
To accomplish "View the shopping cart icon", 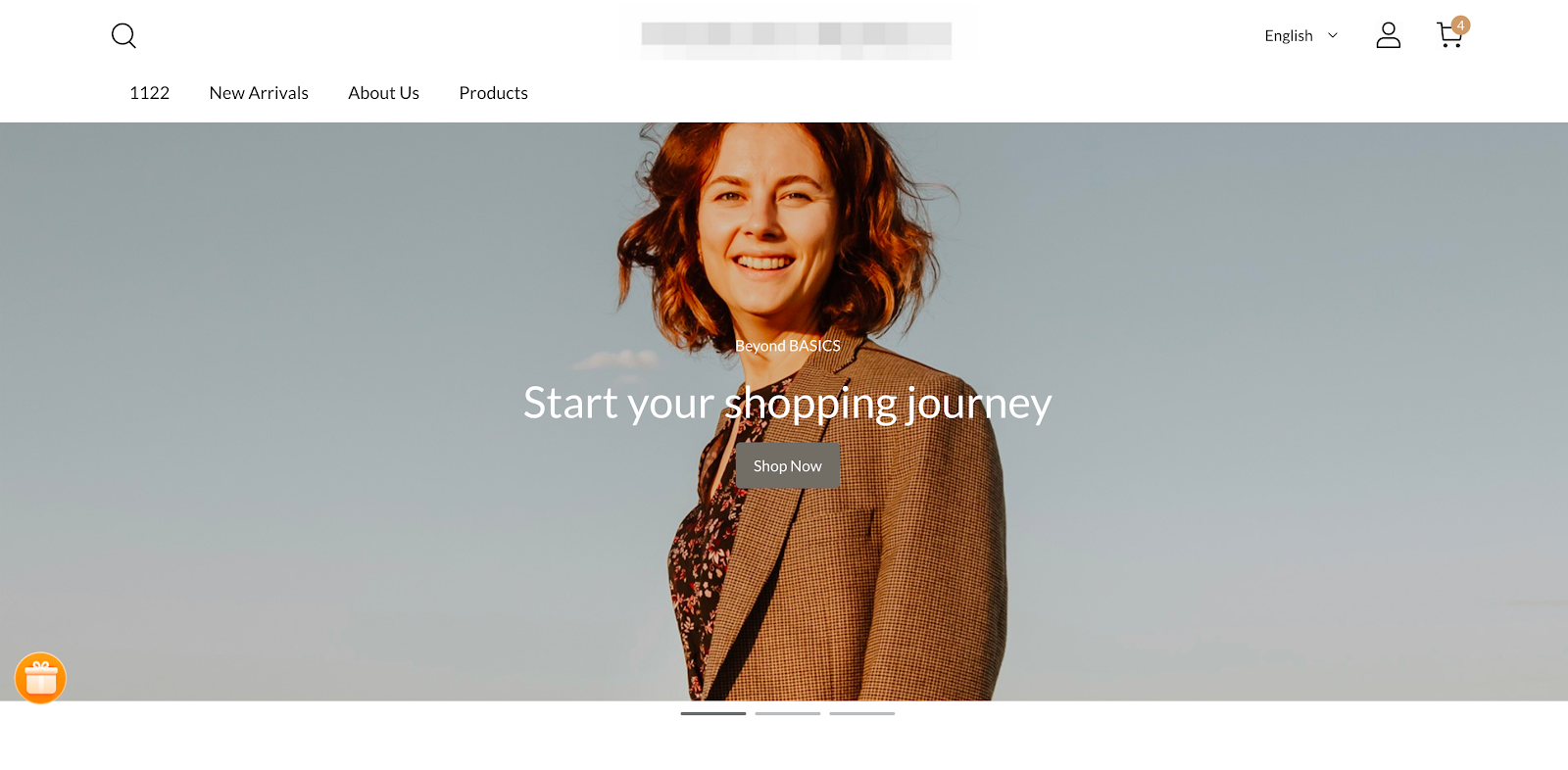I will 1449,36.
